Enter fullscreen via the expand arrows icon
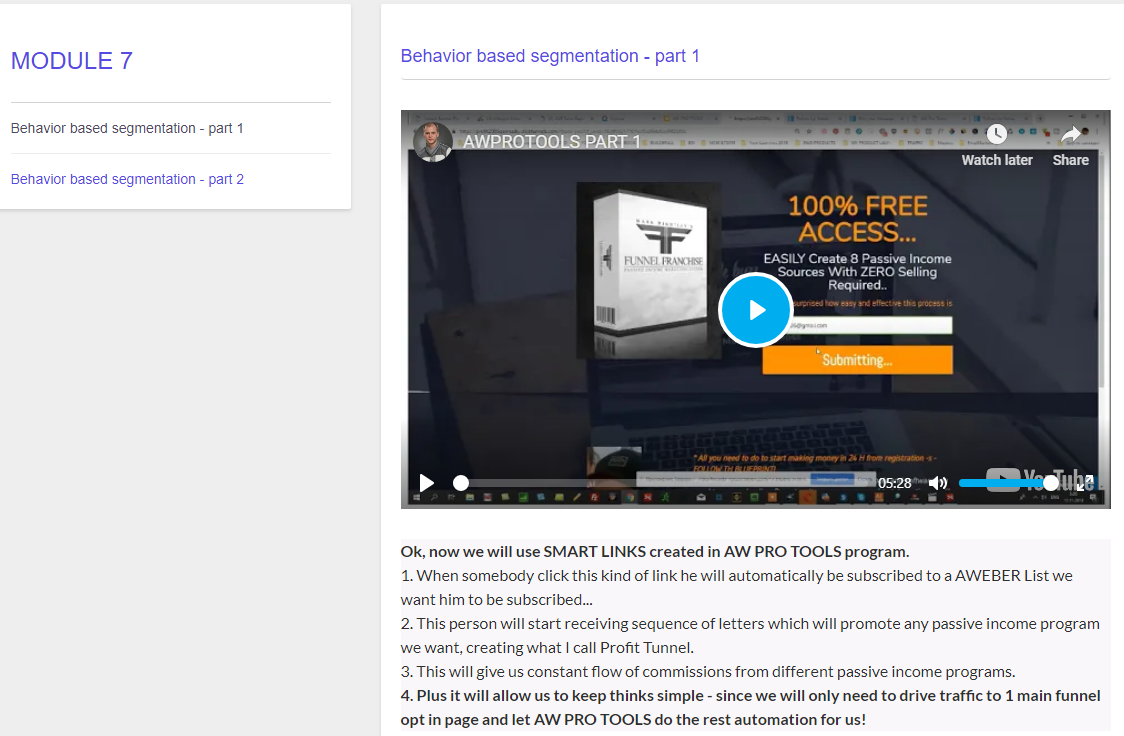This screenshot has width=1124, height=736. 1086,483
